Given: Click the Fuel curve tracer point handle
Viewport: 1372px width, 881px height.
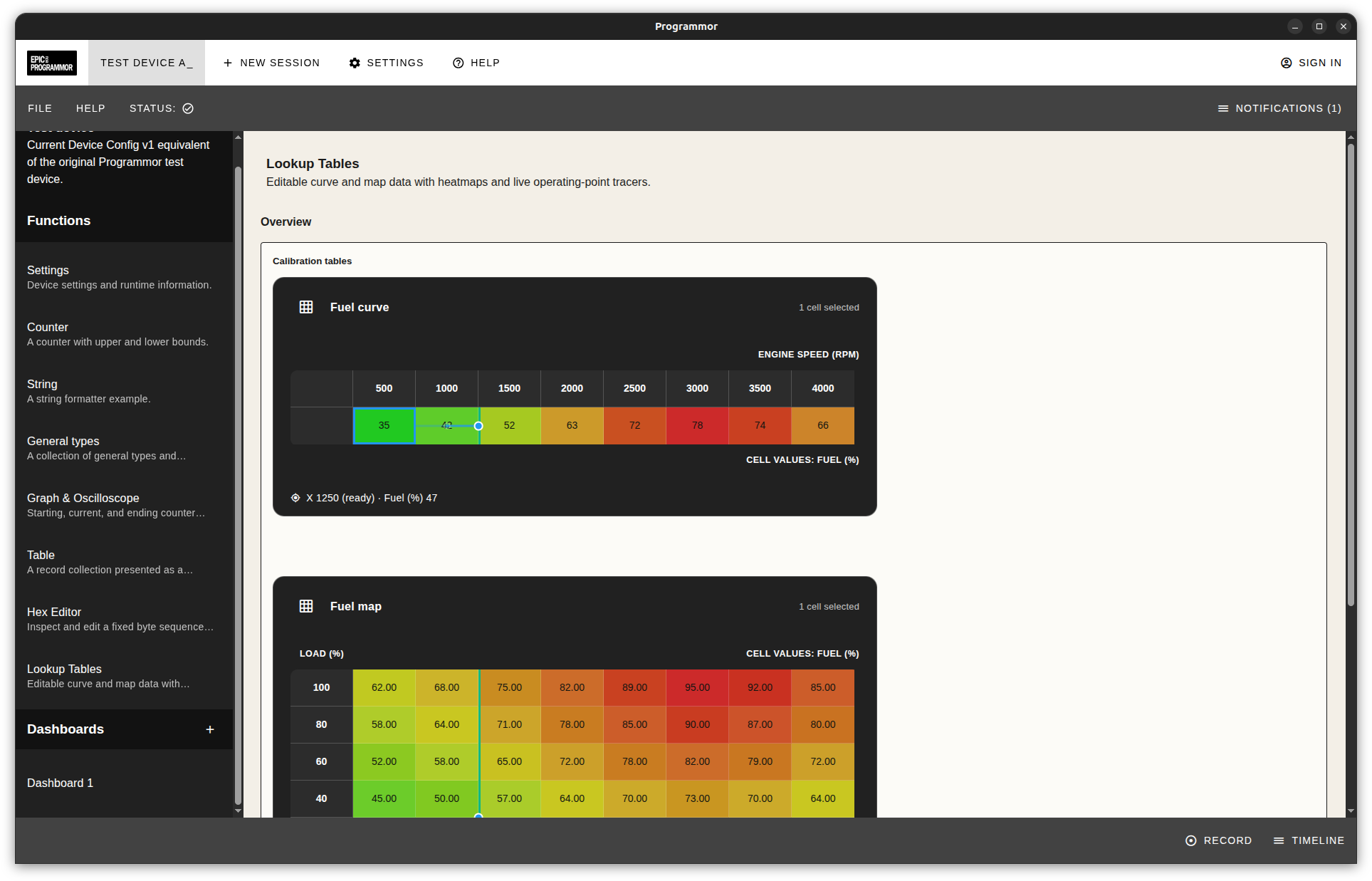Looking at the screenshot, I should (478, 426).
